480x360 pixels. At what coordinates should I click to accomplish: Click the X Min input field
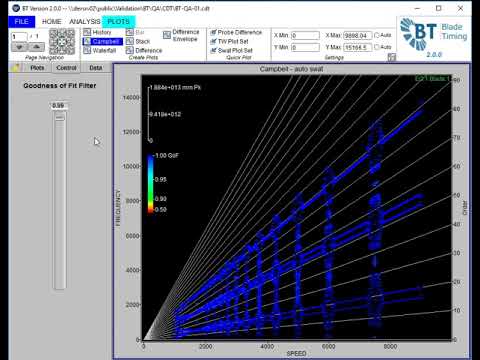coord(305,35)
